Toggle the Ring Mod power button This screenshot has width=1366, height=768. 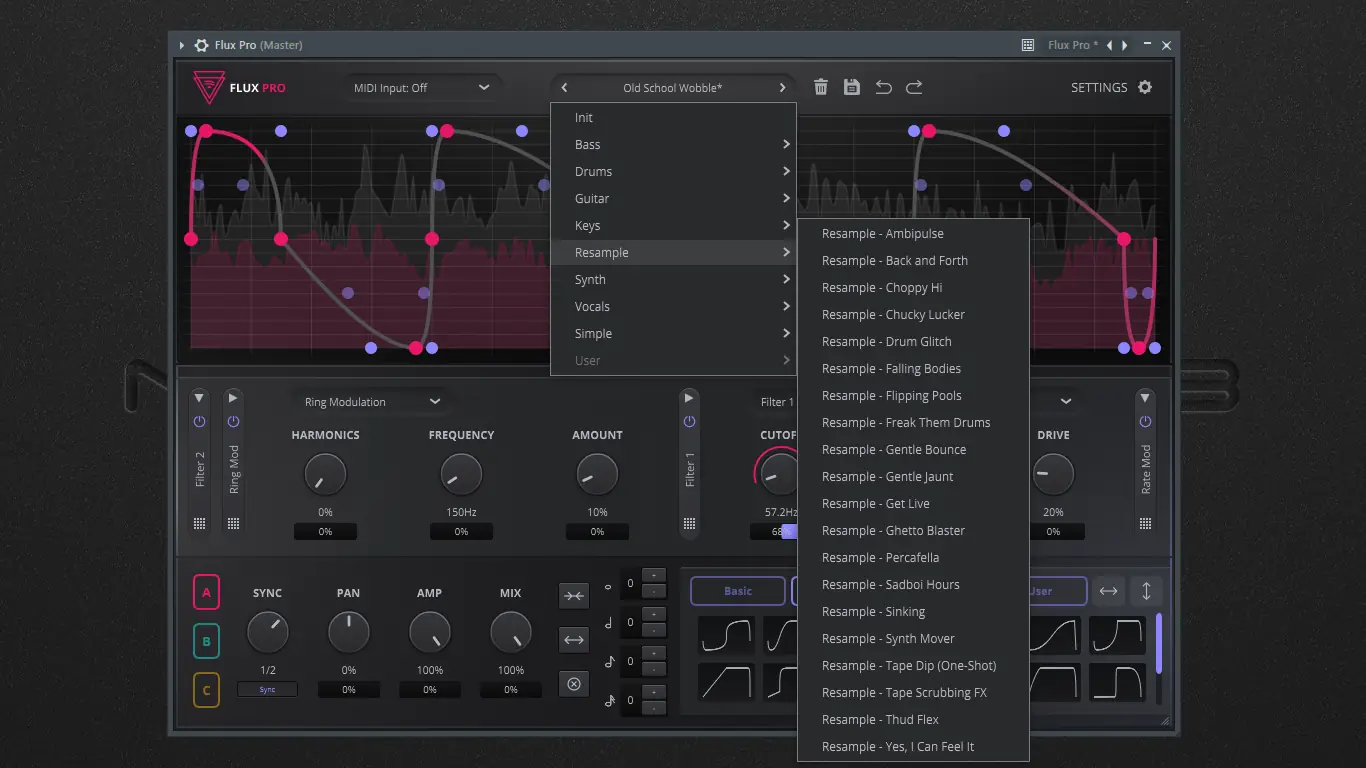click(233, 422)
